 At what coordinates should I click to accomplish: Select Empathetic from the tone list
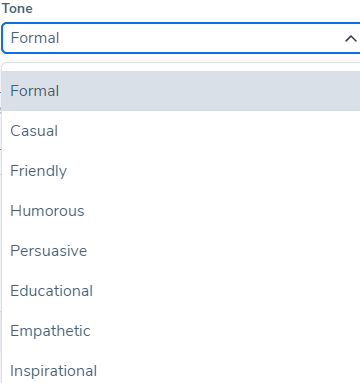pyautogui.click(x=181, y=331)
